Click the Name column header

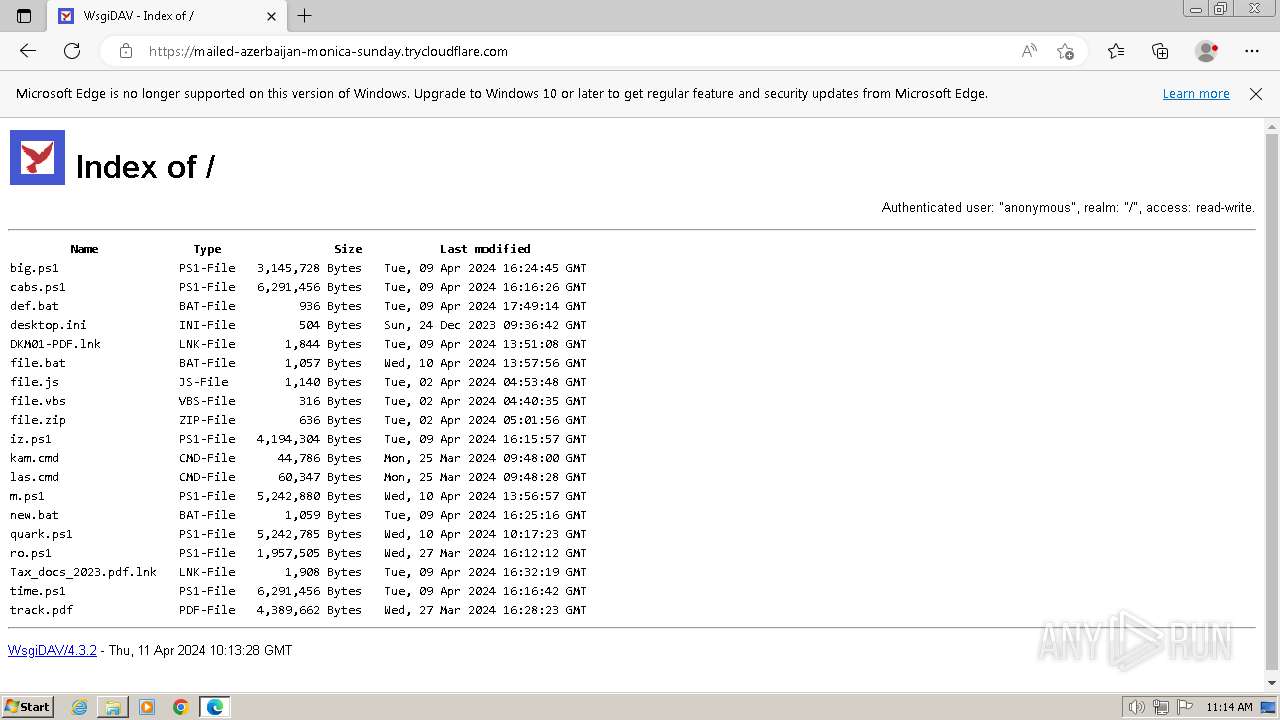[x=84, y=249]
